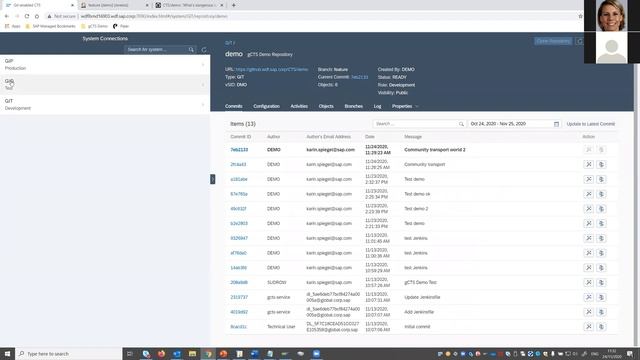Viewport: 640px width, 360px height.
Task: Click 'SUDROW' author cell
Action: 277,282
